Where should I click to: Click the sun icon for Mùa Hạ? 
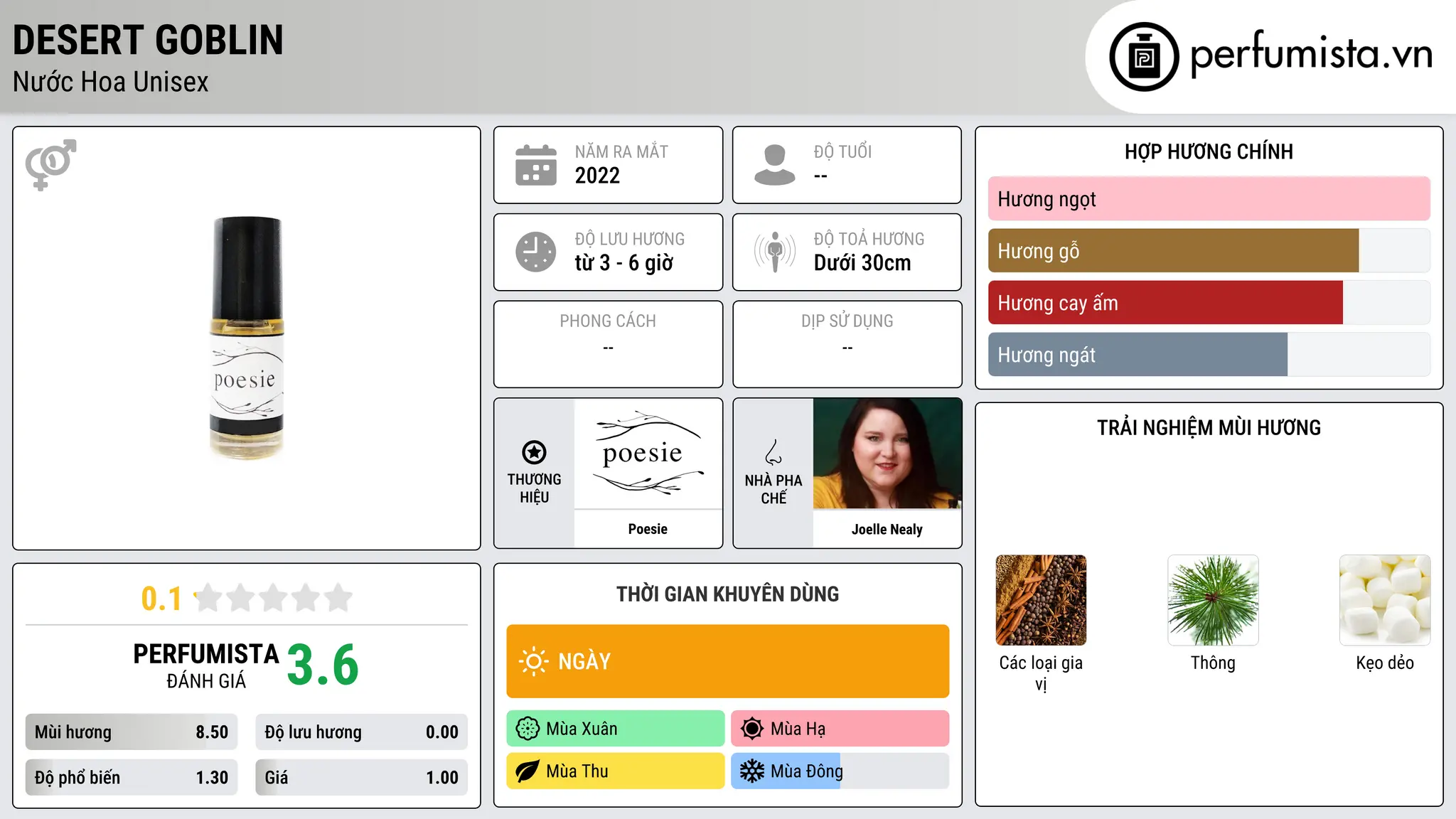coord(752,729)
